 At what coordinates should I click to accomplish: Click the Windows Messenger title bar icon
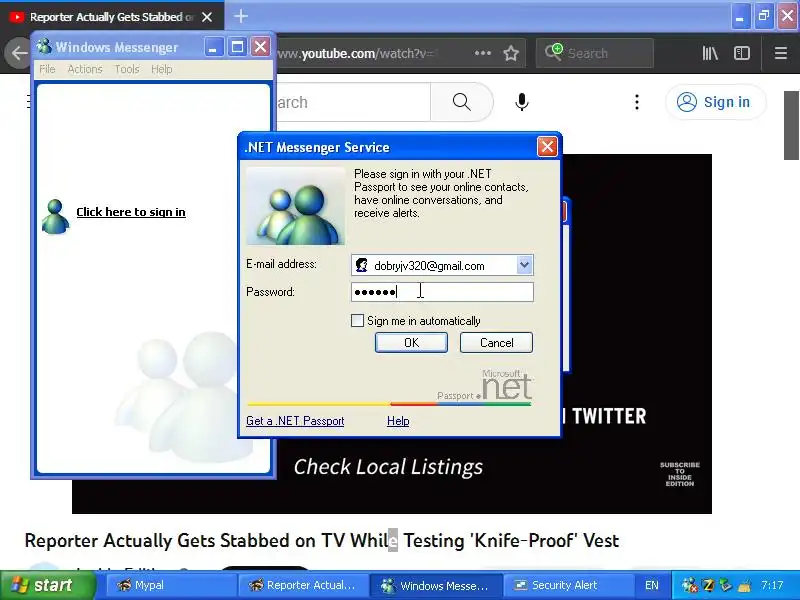(44, 46)
